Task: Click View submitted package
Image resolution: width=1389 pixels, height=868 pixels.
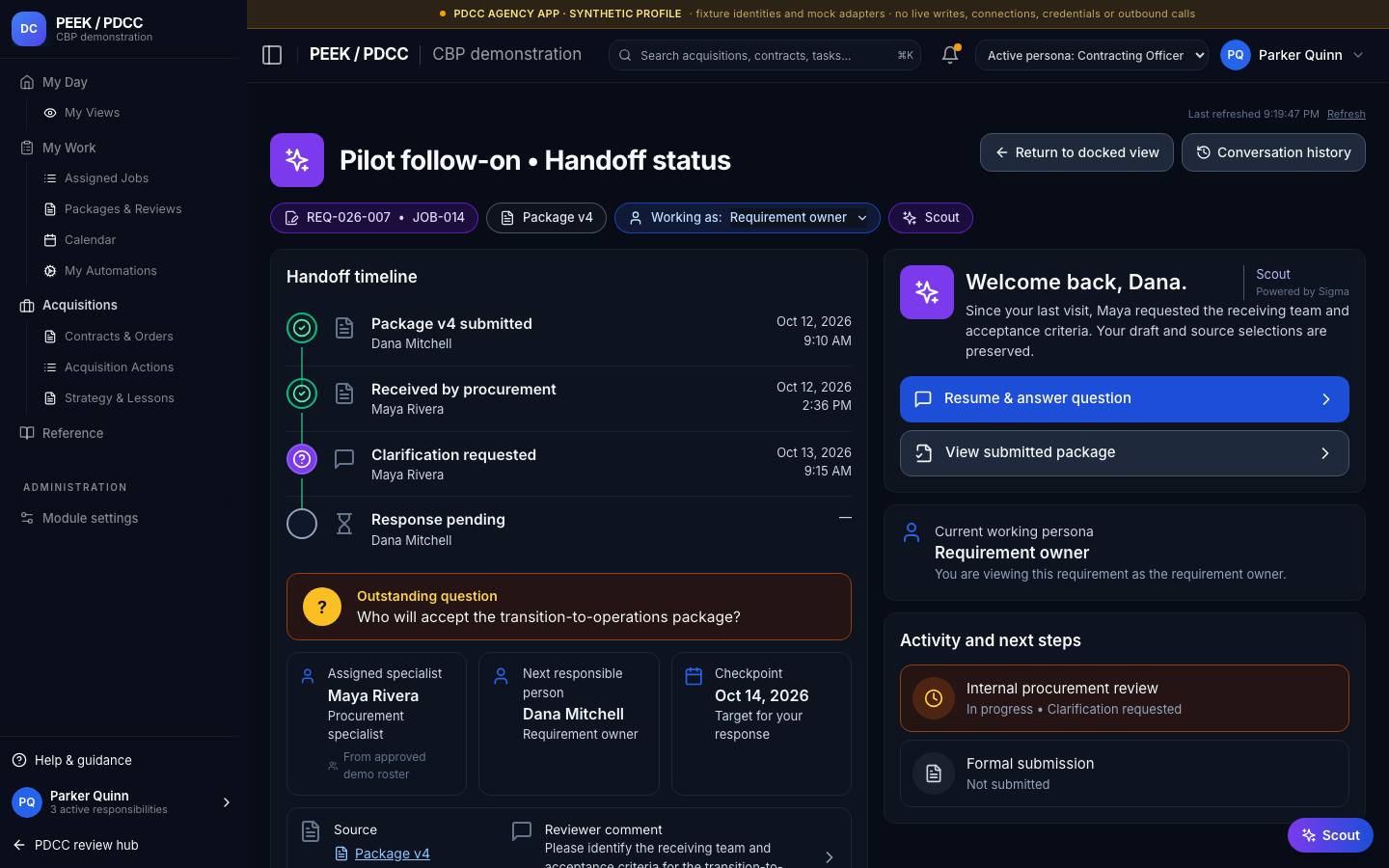Action: [1124, 453]
